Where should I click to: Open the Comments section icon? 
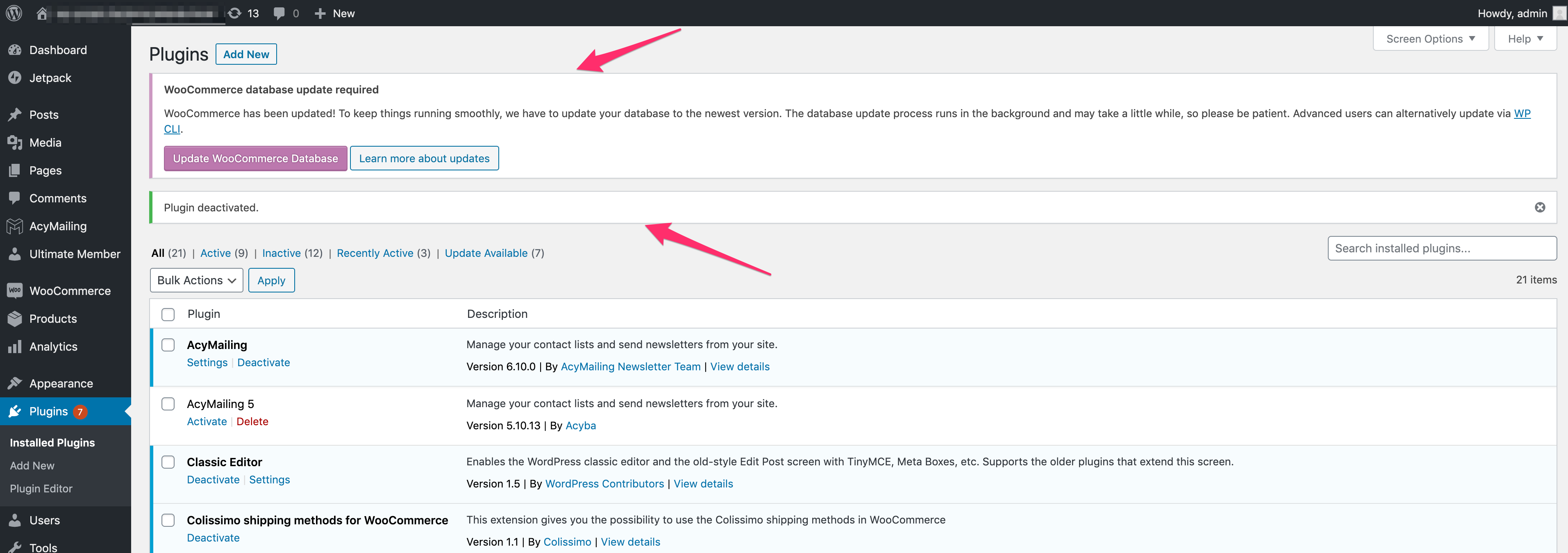pyautogui.click(x=15, y=198)
